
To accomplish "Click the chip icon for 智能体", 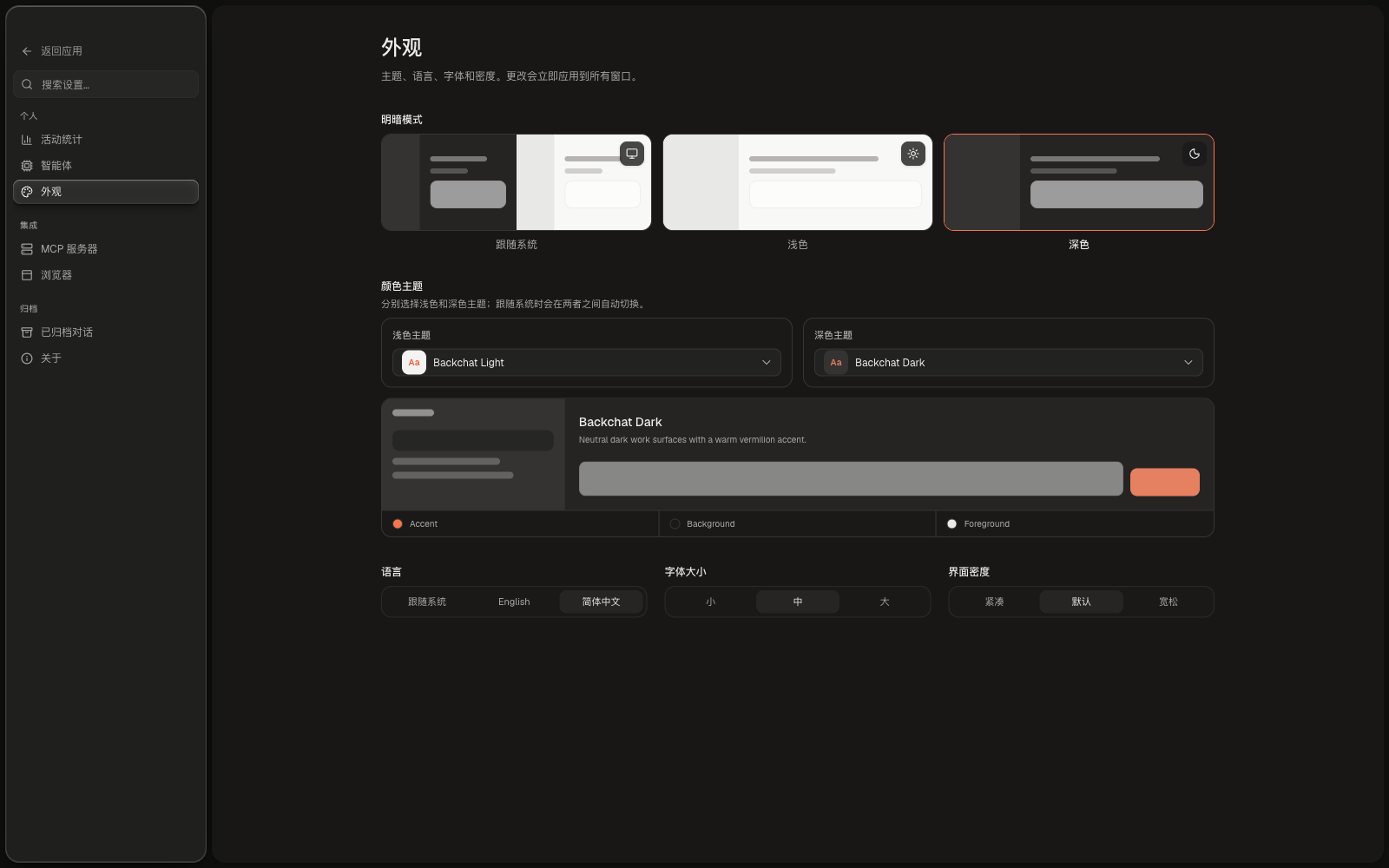I will pos(27,166).
